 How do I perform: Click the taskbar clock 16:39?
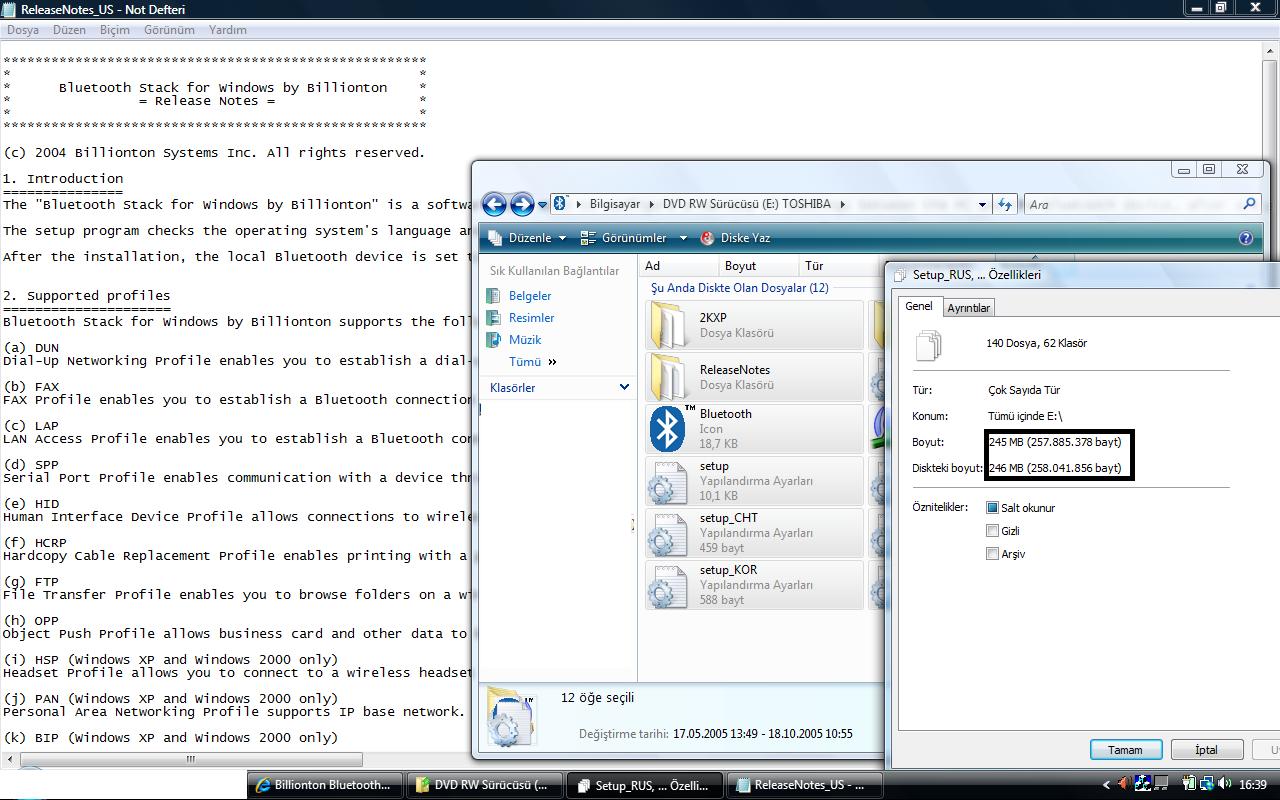[1252, 785]
